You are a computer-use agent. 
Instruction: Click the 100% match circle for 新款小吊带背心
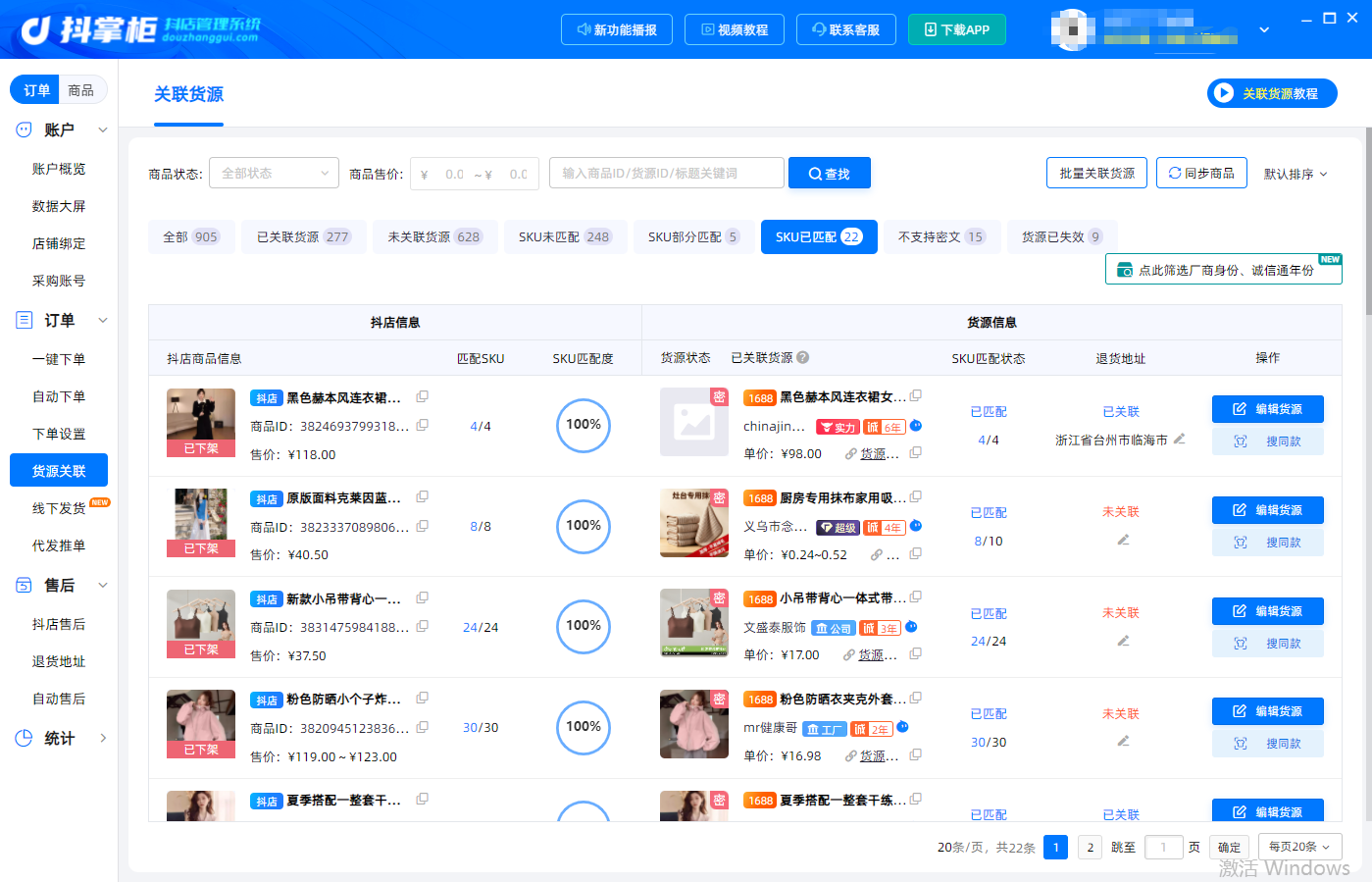point(584,626)
